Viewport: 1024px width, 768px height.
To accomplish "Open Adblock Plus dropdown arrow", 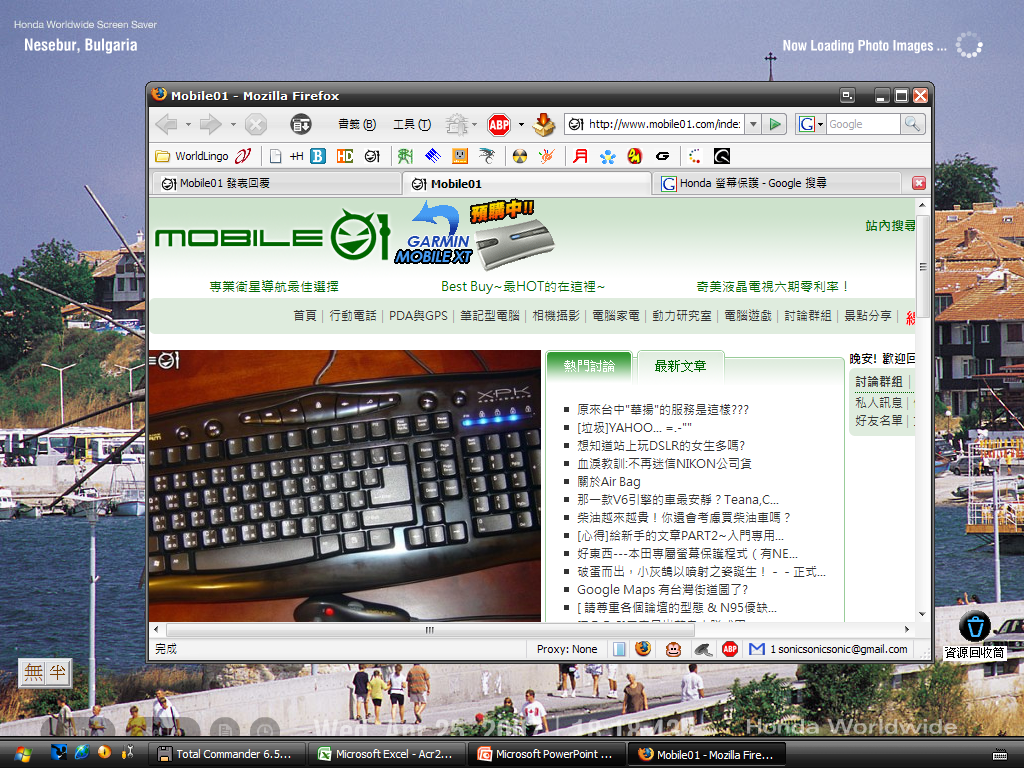I will click(521, 124).
